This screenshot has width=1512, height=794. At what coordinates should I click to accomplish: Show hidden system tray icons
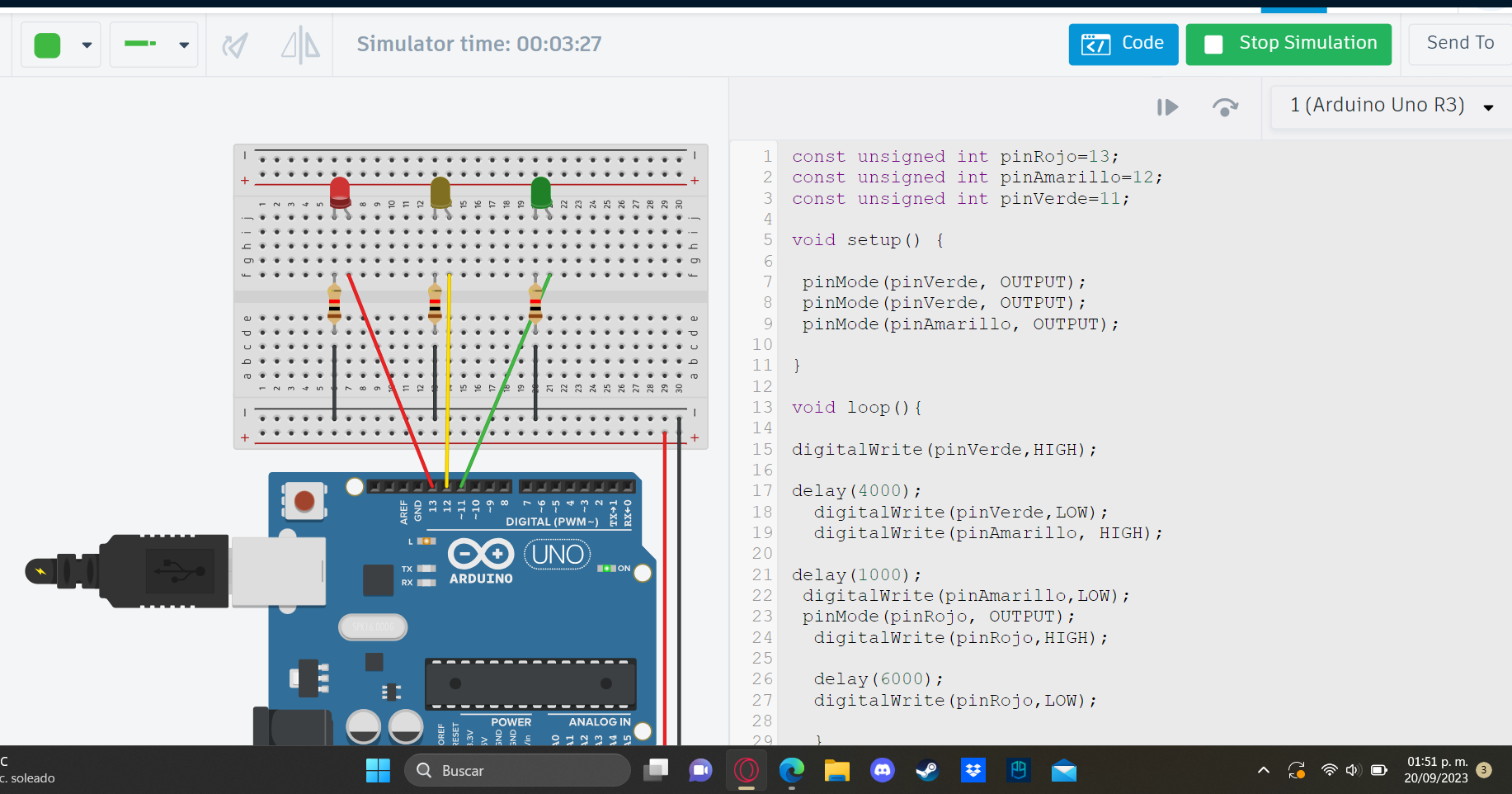pos(1263,770)
